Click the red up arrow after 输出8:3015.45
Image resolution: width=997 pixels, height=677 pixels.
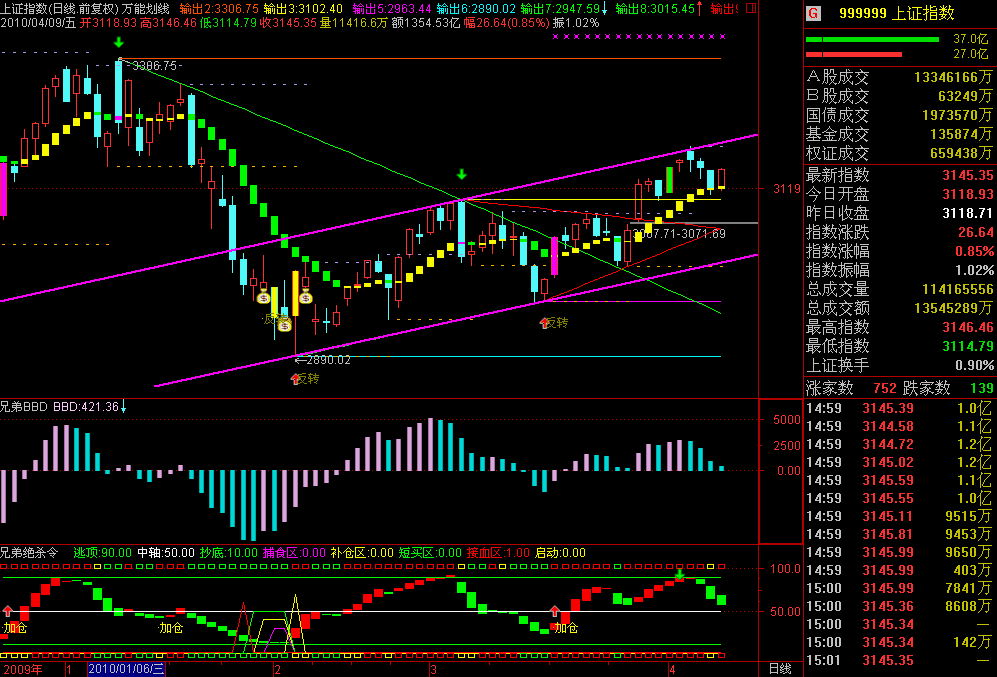700,8
